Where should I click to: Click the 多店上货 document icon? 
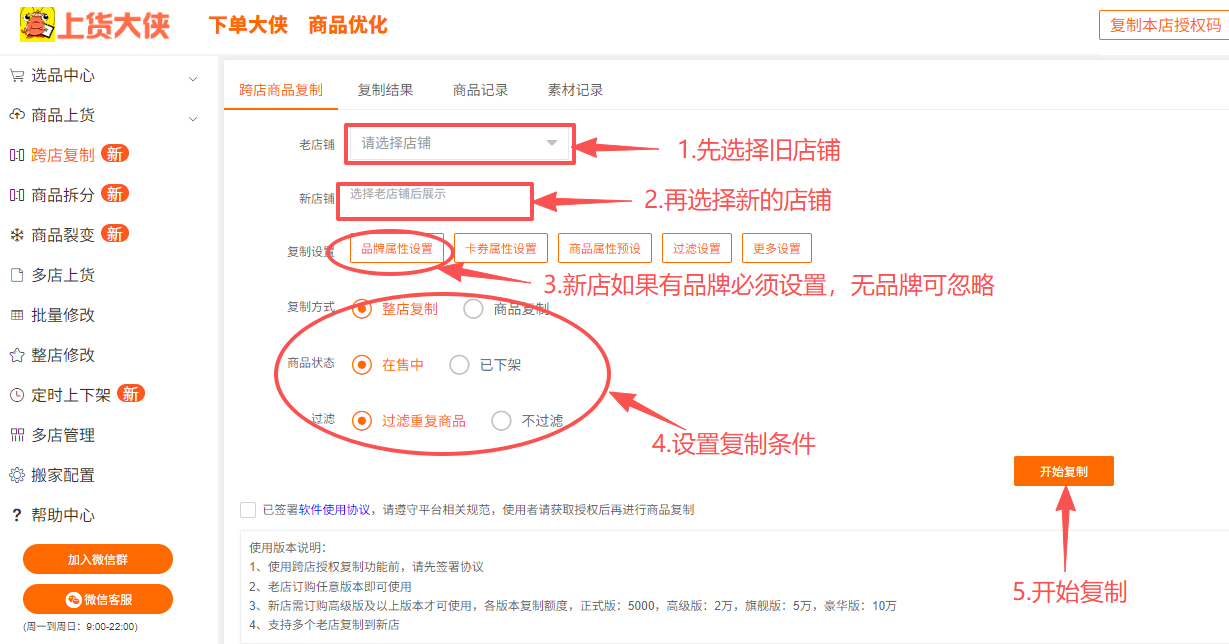[x=16, y=275]
